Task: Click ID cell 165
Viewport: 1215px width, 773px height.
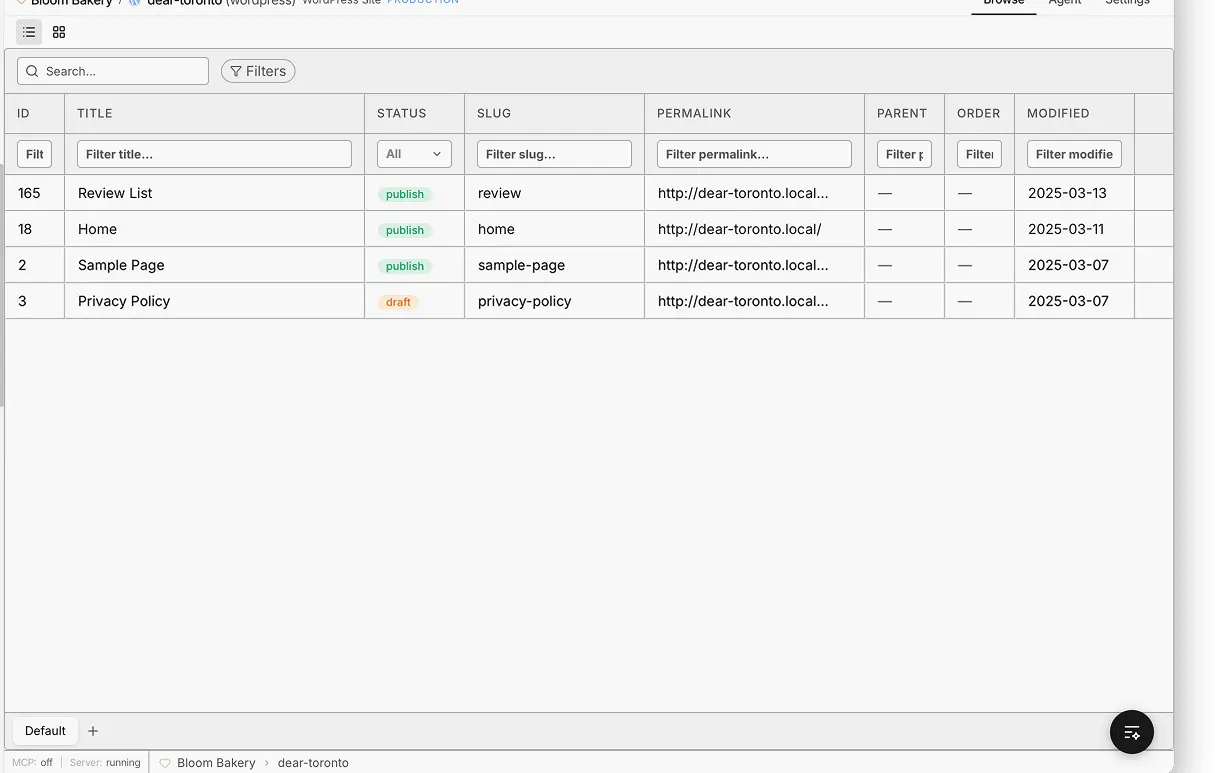Action: [34, 193]
